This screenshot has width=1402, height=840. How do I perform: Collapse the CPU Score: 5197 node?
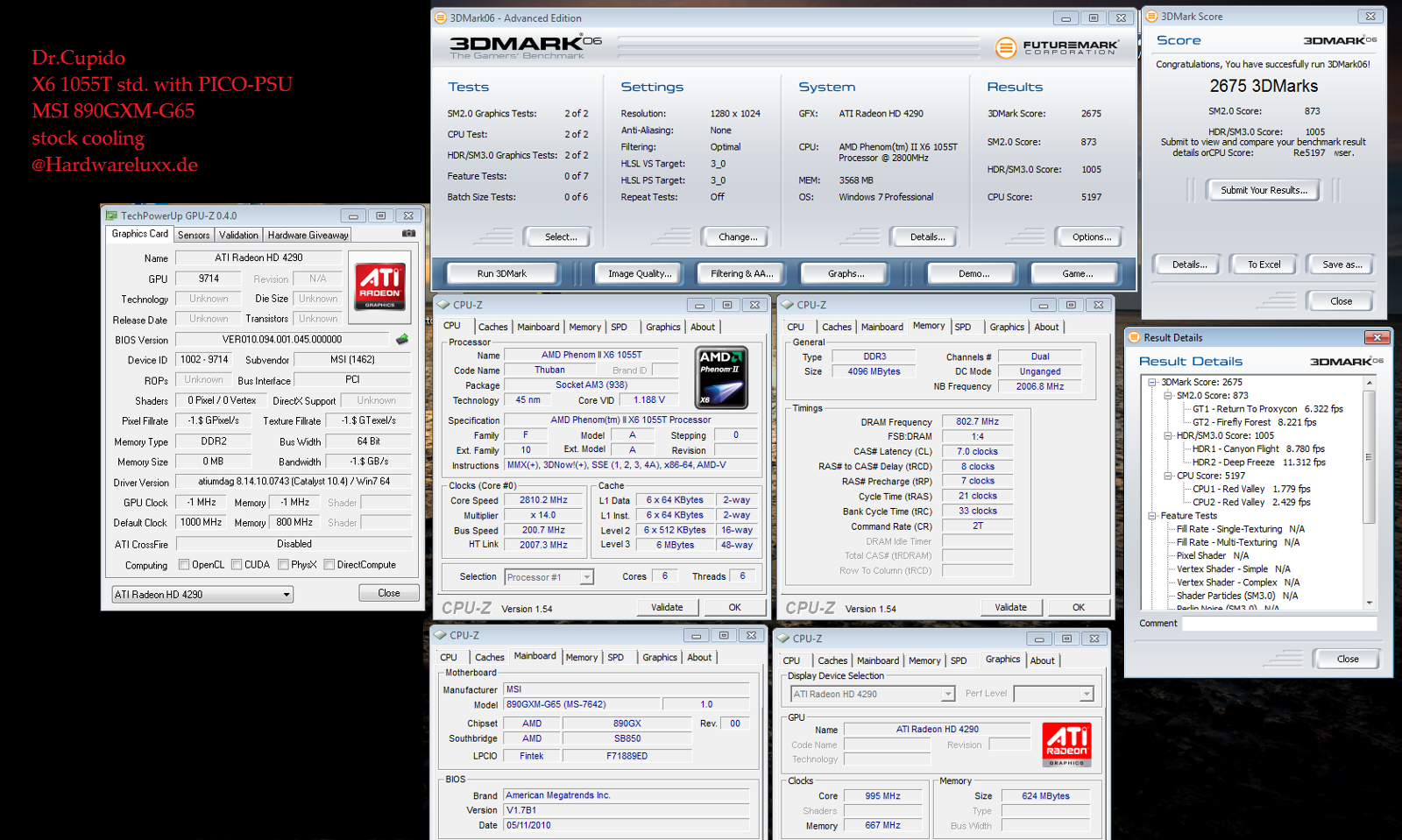1168,476
